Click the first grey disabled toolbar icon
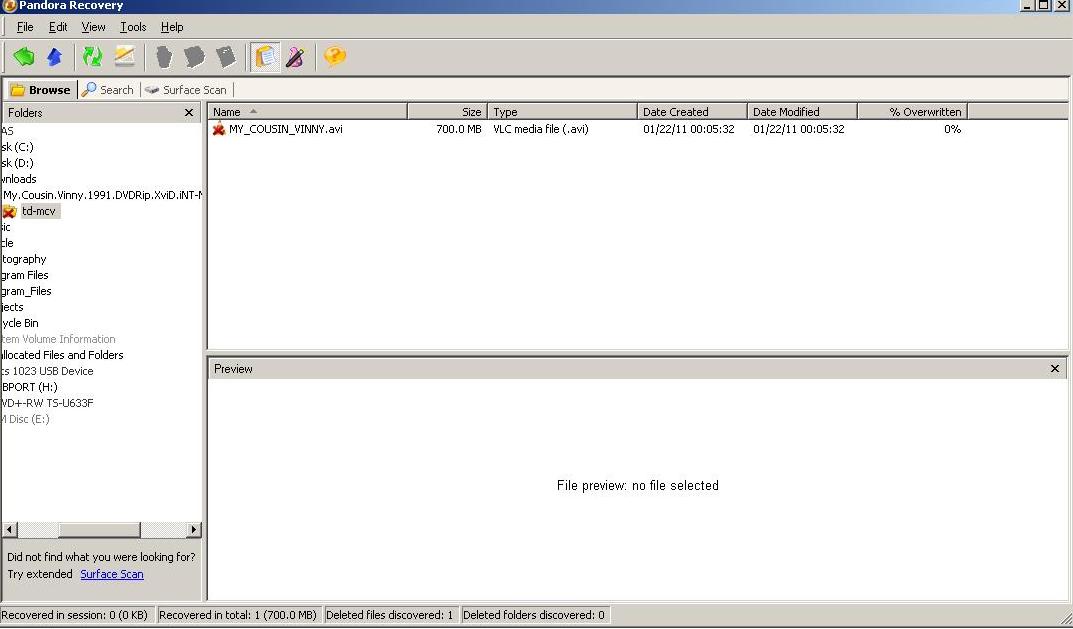Viewport: 1073px width, 629px height. click(164, 56)
